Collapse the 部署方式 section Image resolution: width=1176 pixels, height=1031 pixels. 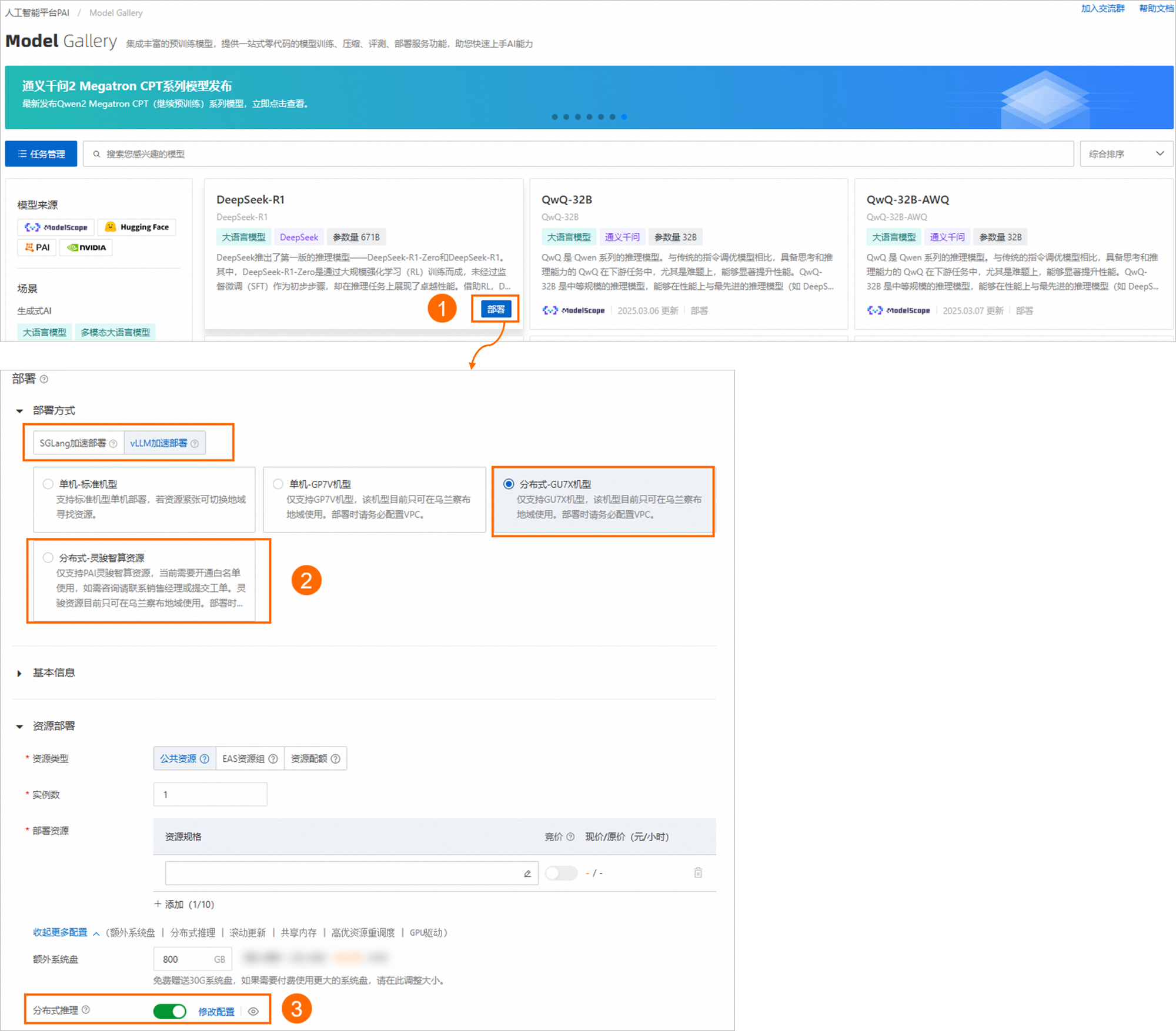coord(19,411)
